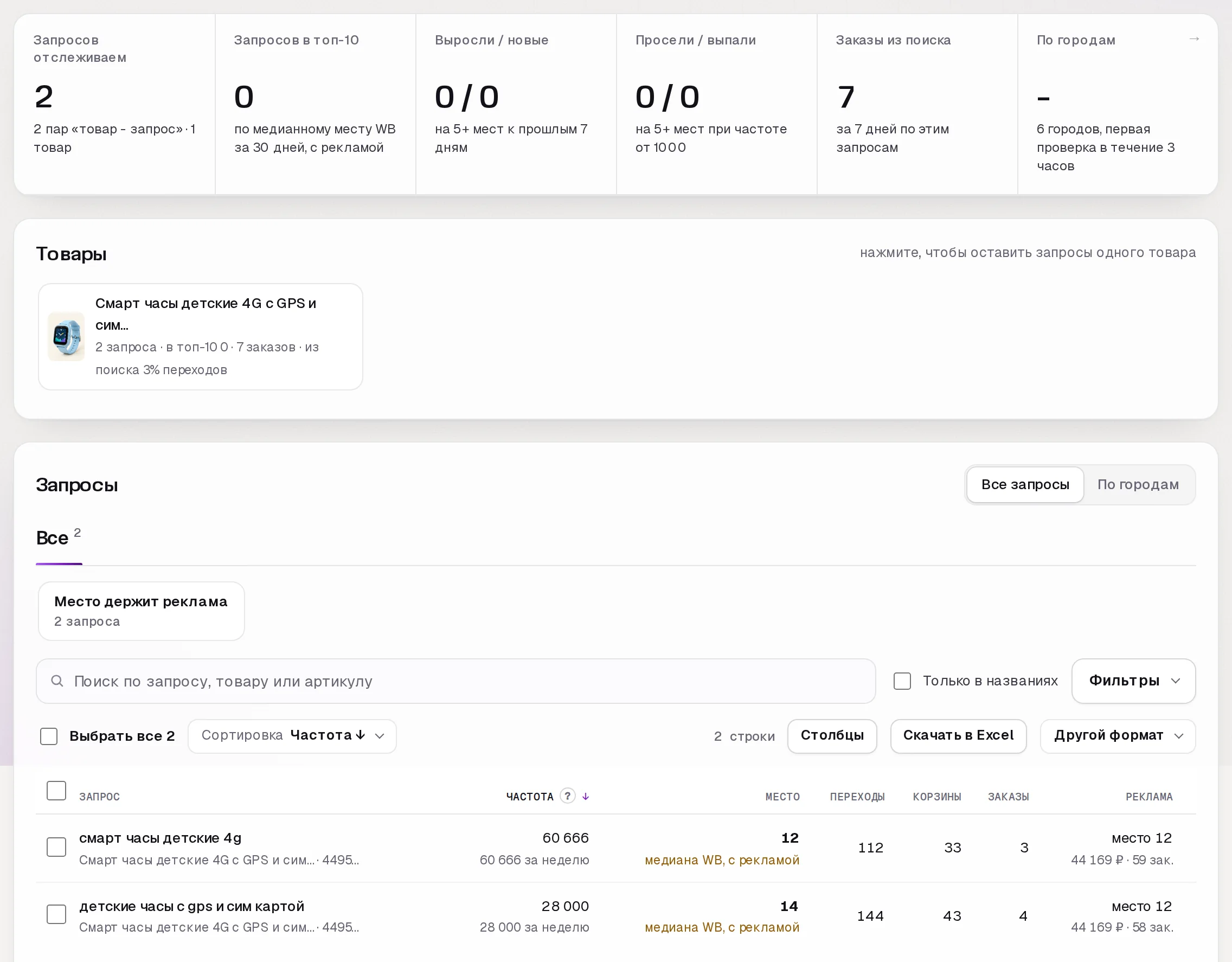Screen dimensions: 1232x962
Task: Click ad cost 44 169 ₽ · 59 зак.
Action: coord(1122,861)
